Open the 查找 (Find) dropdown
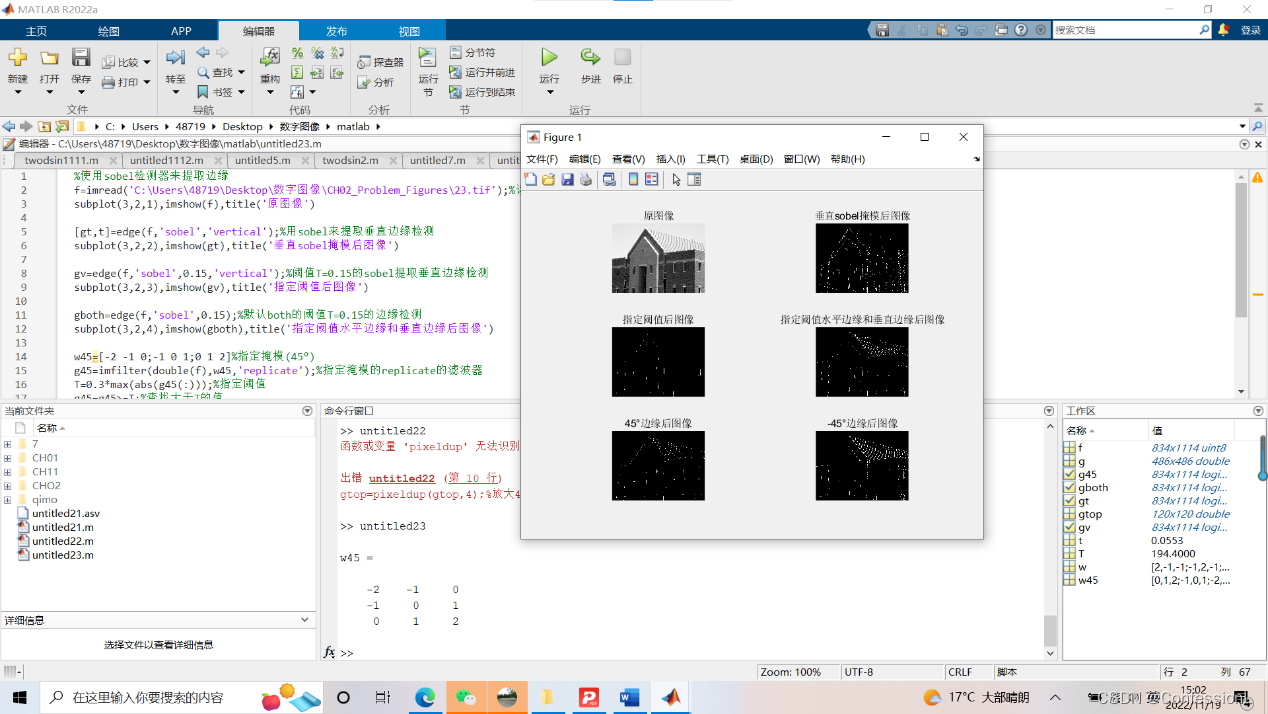 coord(243,72)
